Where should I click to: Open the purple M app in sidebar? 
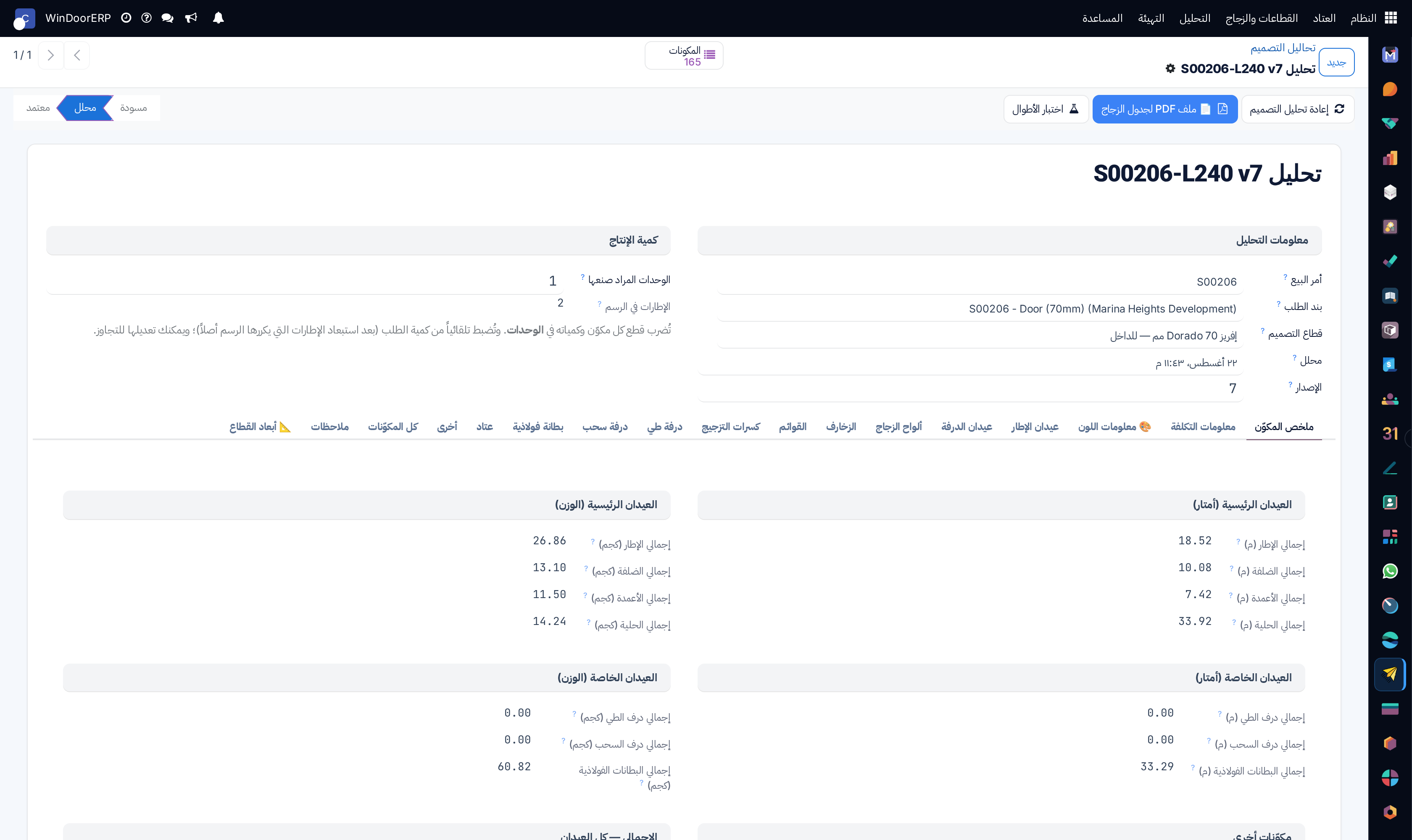[x=1390, y=55]
